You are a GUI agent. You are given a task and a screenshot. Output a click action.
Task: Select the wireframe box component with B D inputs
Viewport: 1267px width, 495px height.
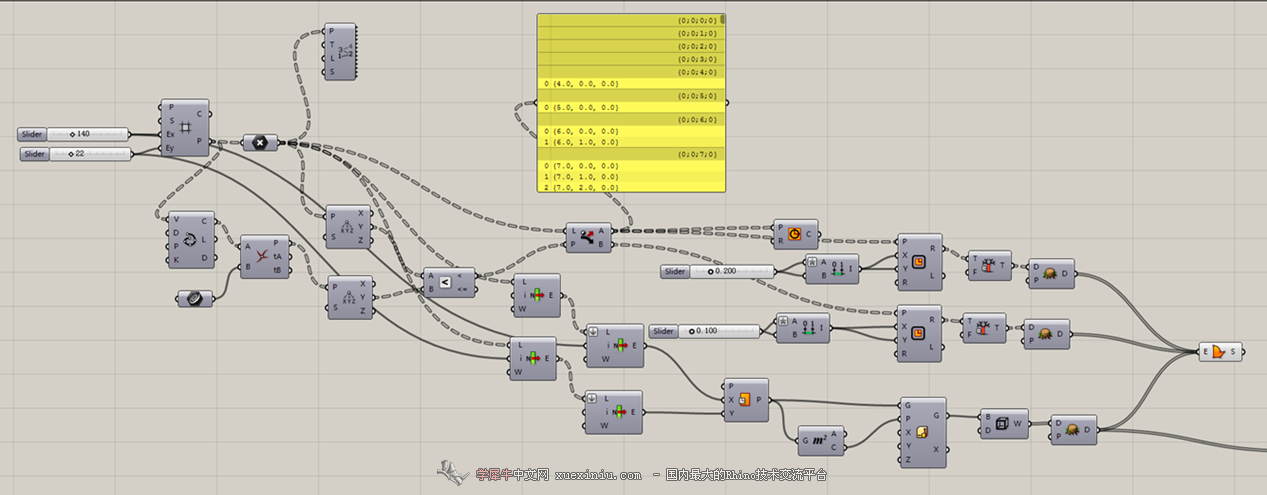pyautogui.click(x=1003, y=423)
